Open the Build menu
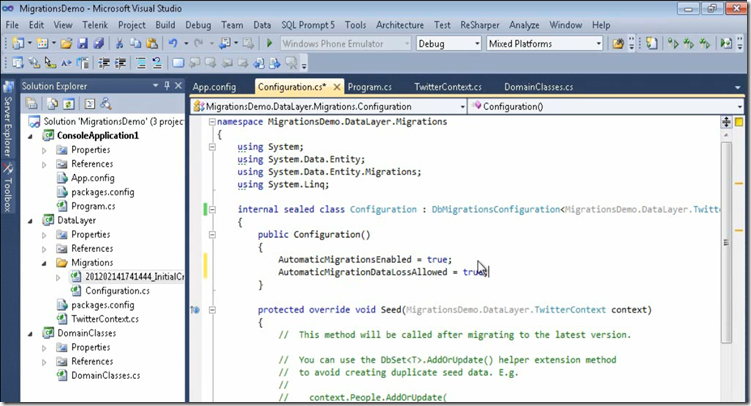This screenshot has width=751, height=406. pos(165,25)
